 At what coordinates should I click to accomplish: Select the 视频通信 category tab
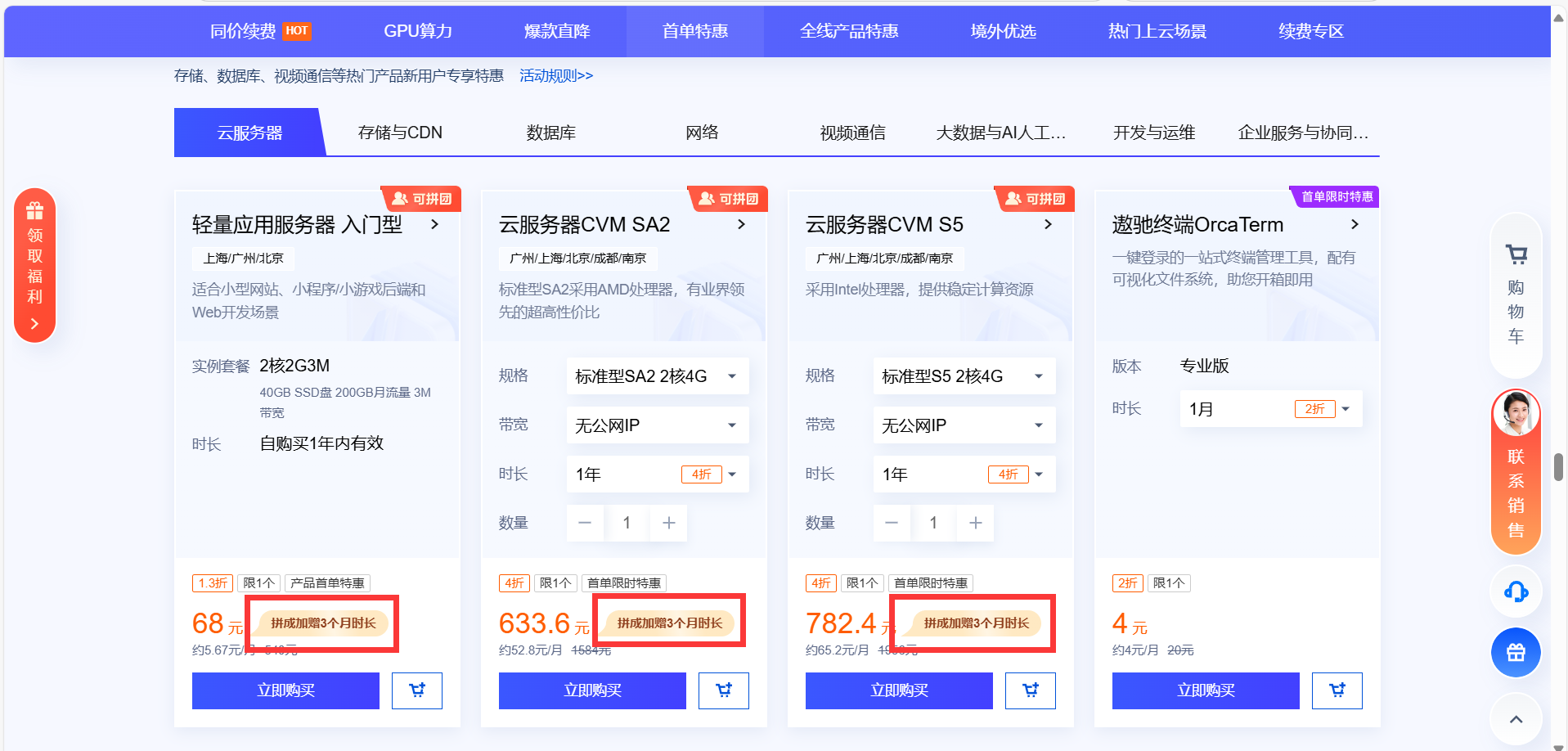[x=852, y=133]
